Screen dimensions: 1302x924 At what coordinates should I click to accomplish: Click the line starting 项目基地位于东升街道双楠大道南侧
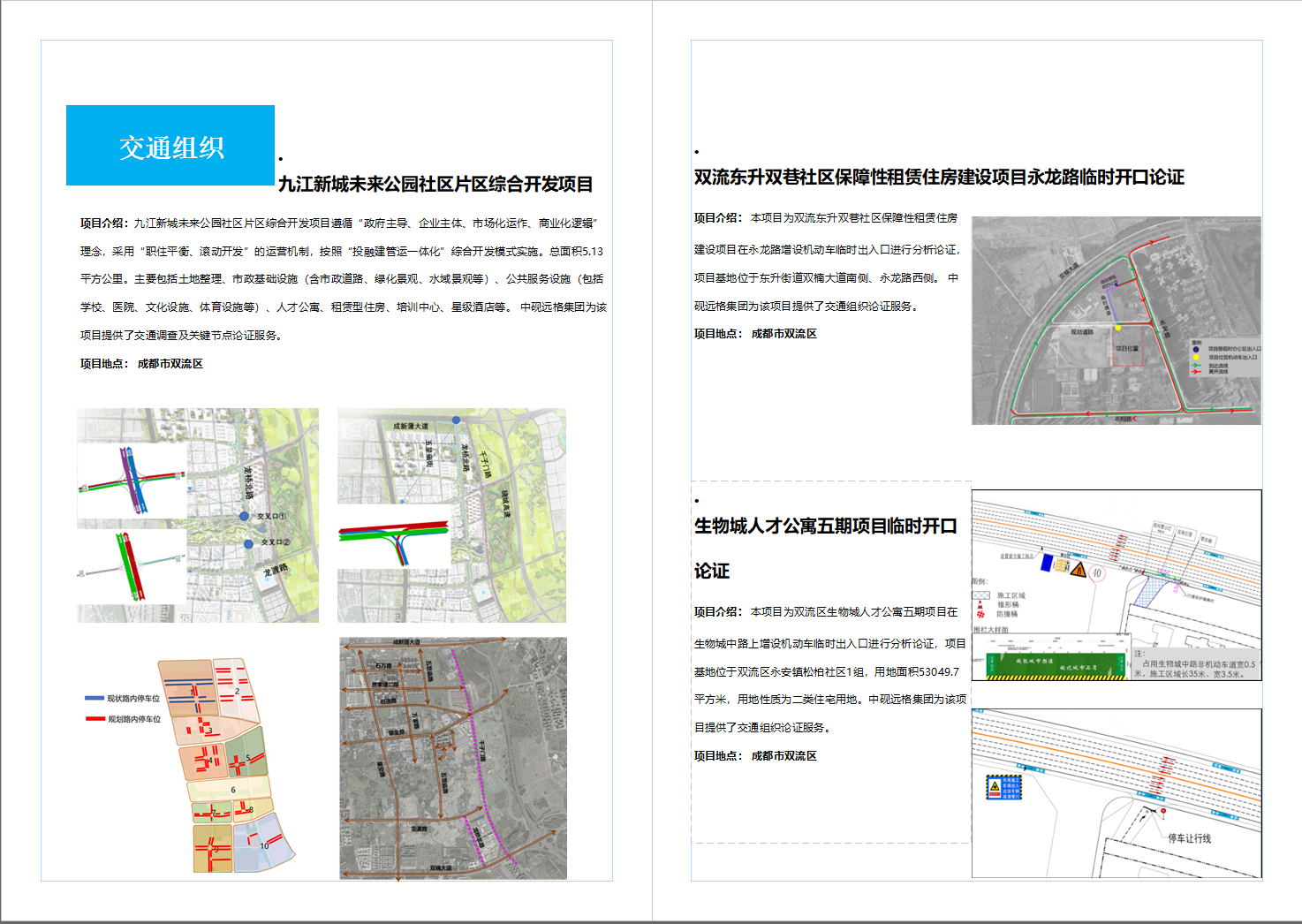(826, 278)
